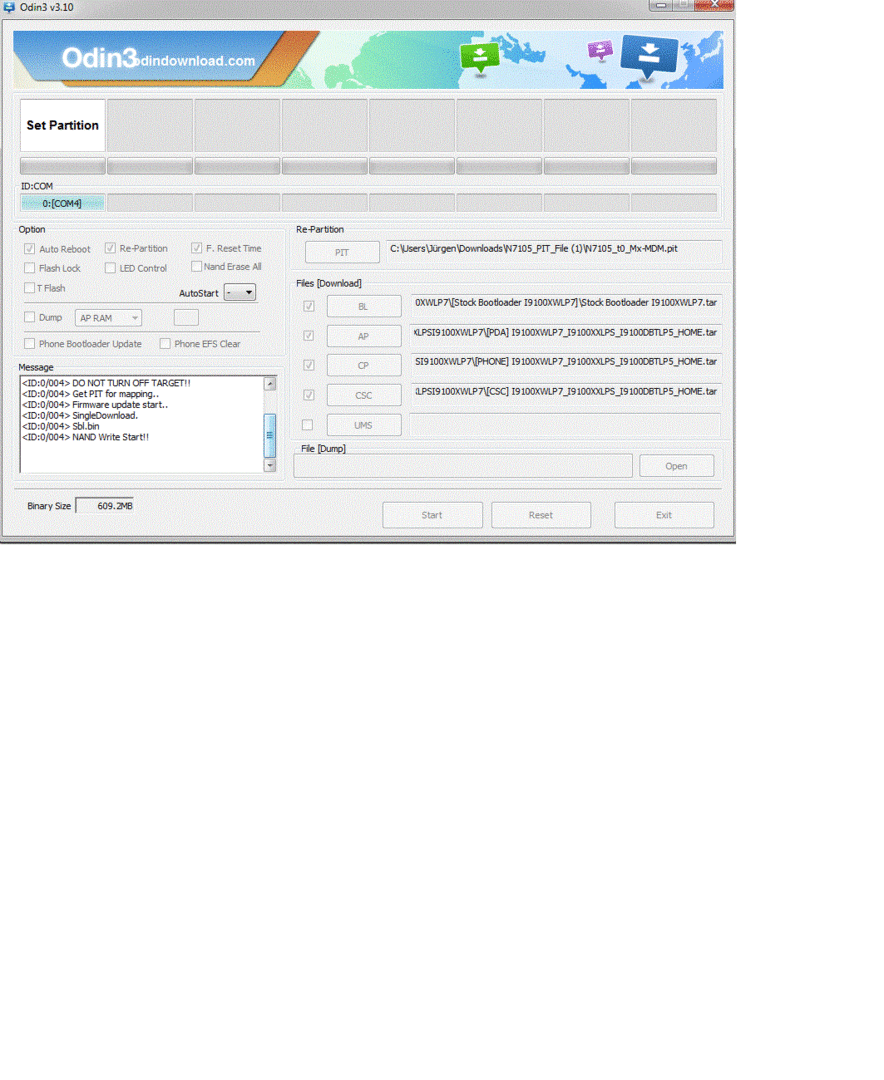Click the message log scroll down arrow
The image size is (884, 1080).
click(270, 466)
